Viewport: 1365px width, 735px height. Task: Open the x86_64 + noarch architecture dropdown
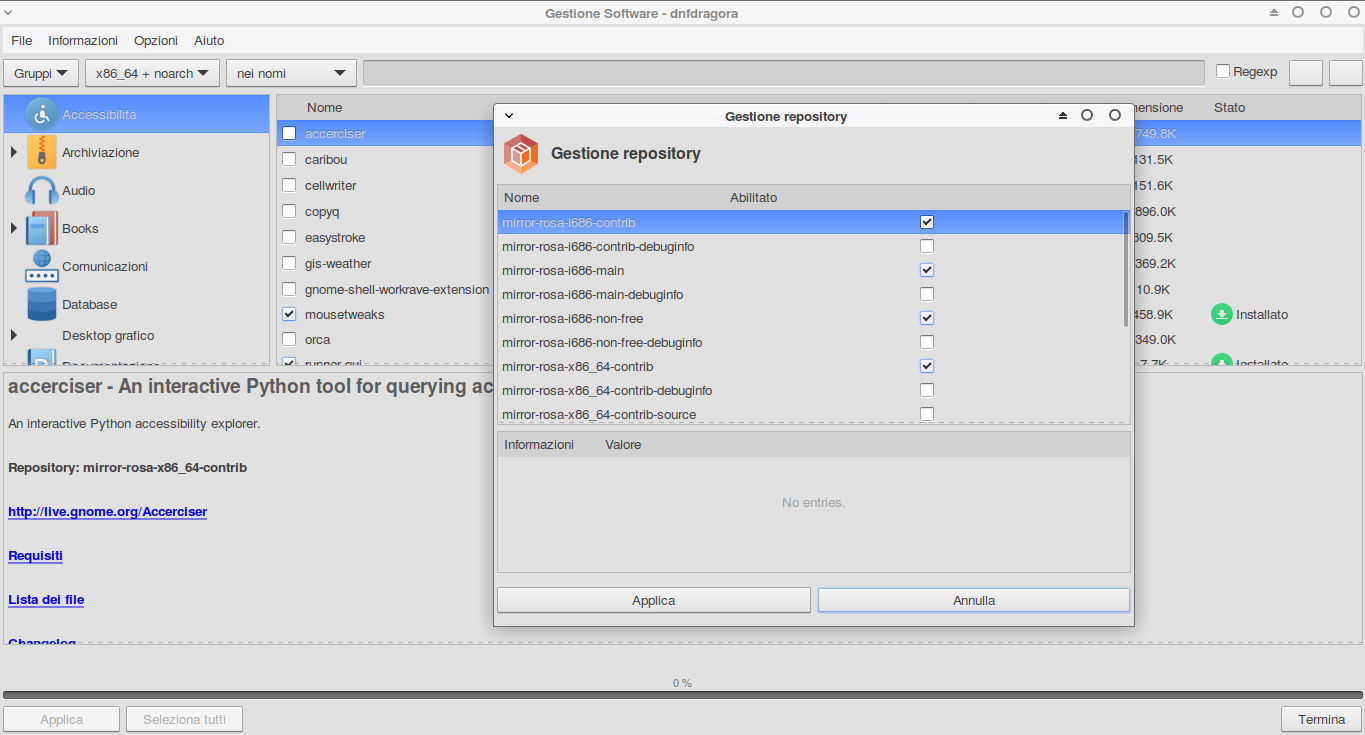(153, 73)
